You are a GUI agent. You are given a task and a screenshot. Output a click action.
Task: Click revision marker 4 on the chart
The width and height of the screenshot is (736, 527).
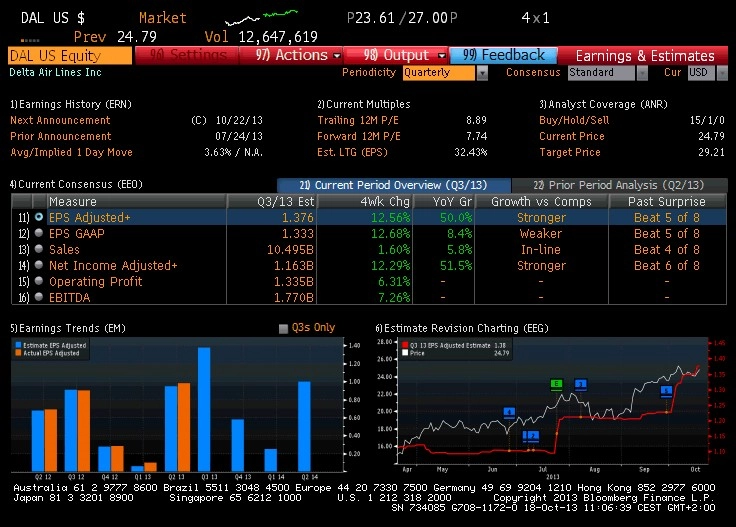pos(509,412)
